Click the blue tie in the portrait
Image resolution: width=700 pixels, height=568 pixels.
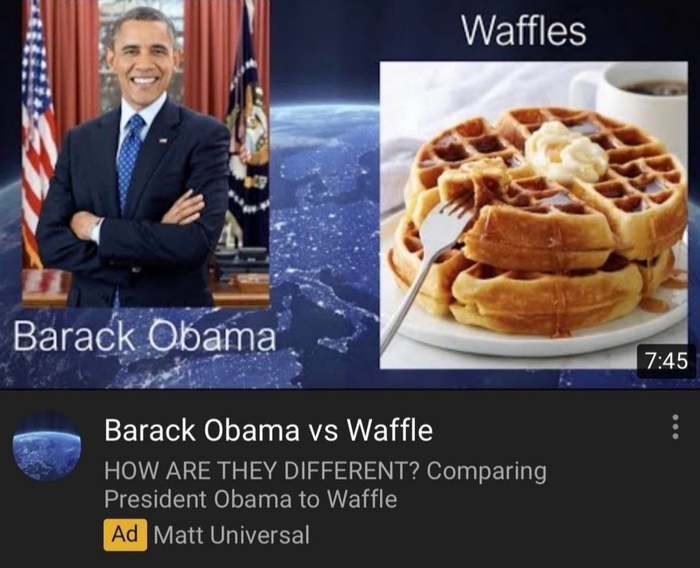(129, 159)
